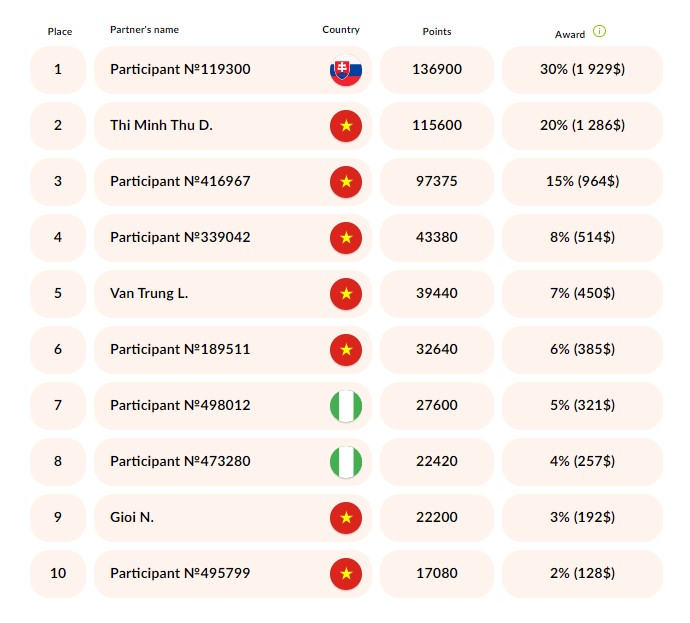This screenshot has height=623, width=690.
Task: Select the Partner's name column header
Action: coord(144,29)
